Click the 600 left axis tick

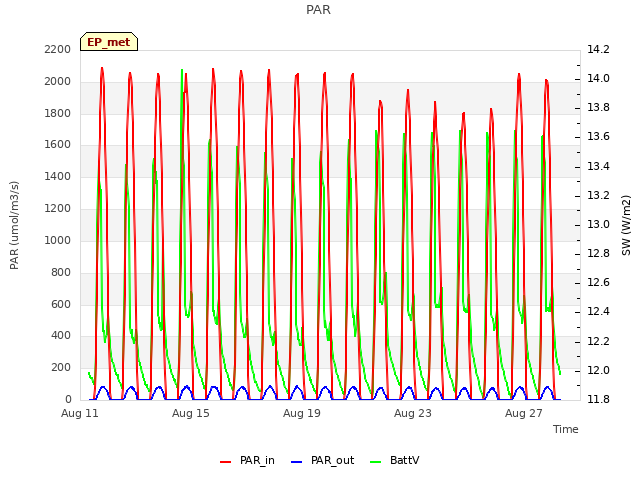[61, 304]
